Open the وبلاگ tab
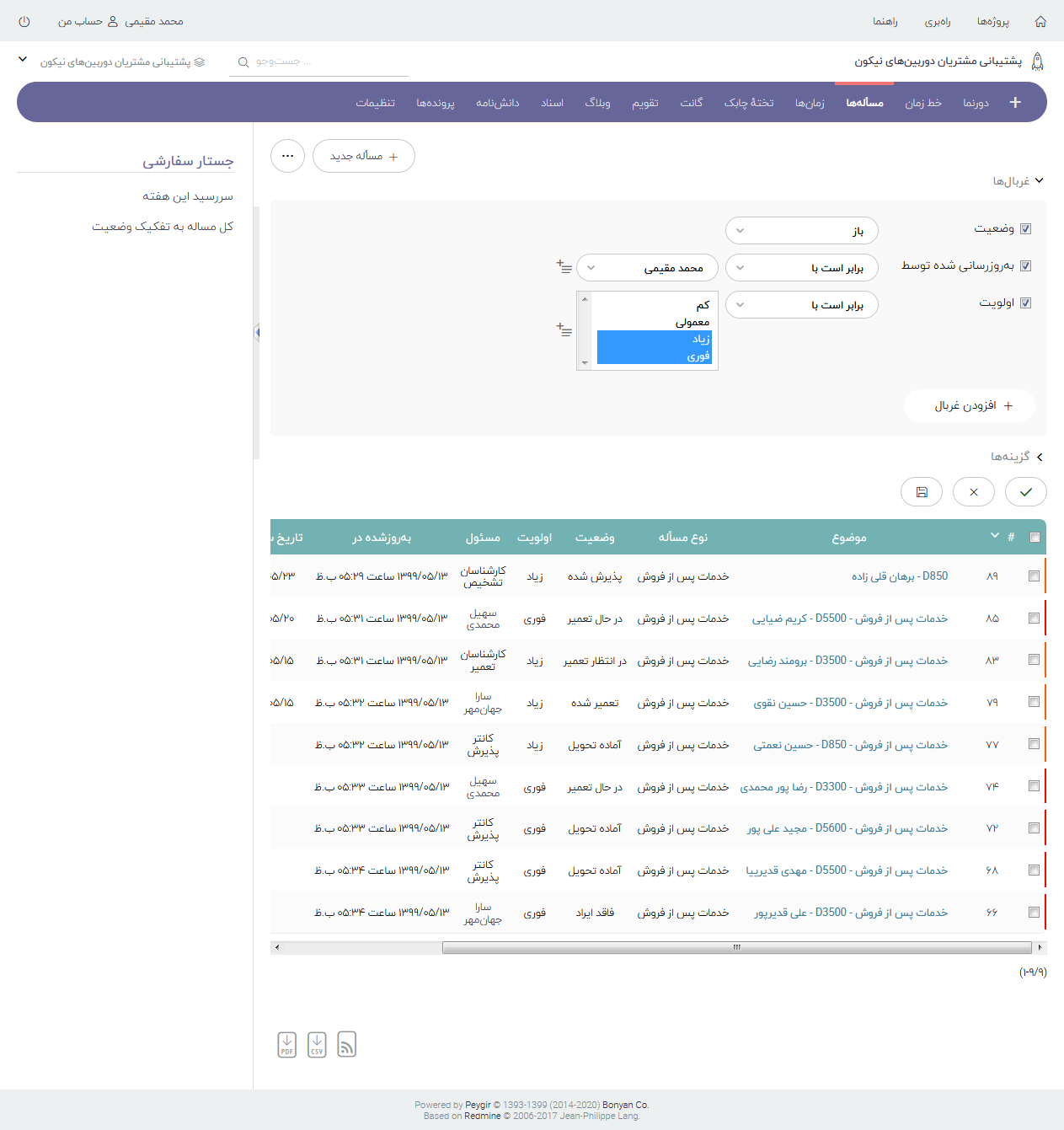The image size is (1064, 1130). 598,103
